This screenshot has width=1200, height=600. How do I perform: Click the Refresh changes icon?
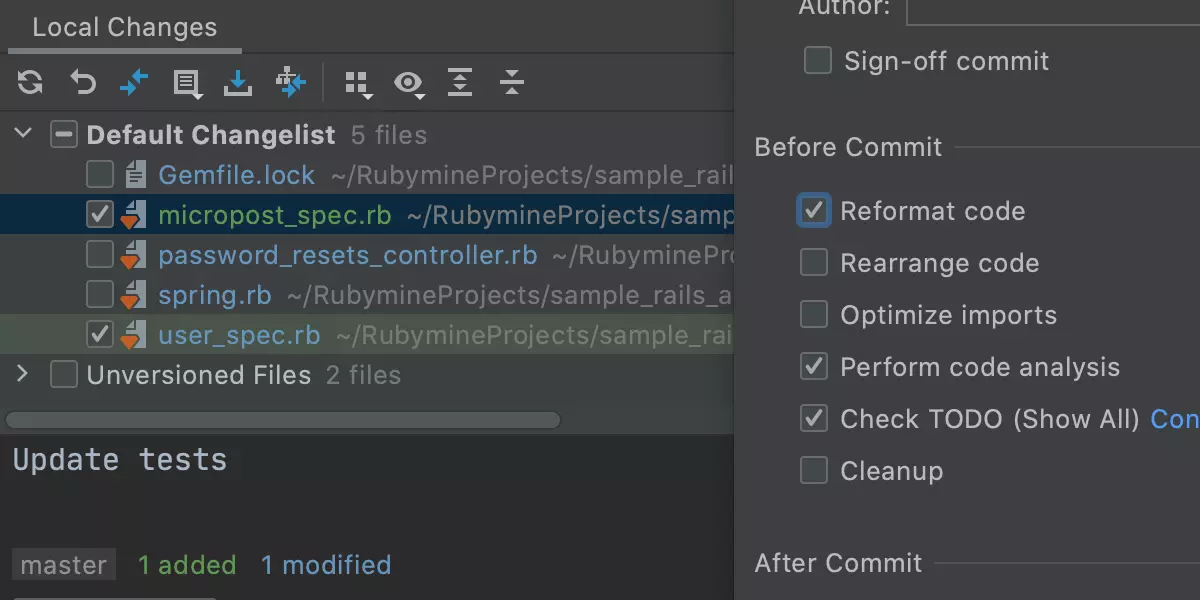tap(30, 82)
